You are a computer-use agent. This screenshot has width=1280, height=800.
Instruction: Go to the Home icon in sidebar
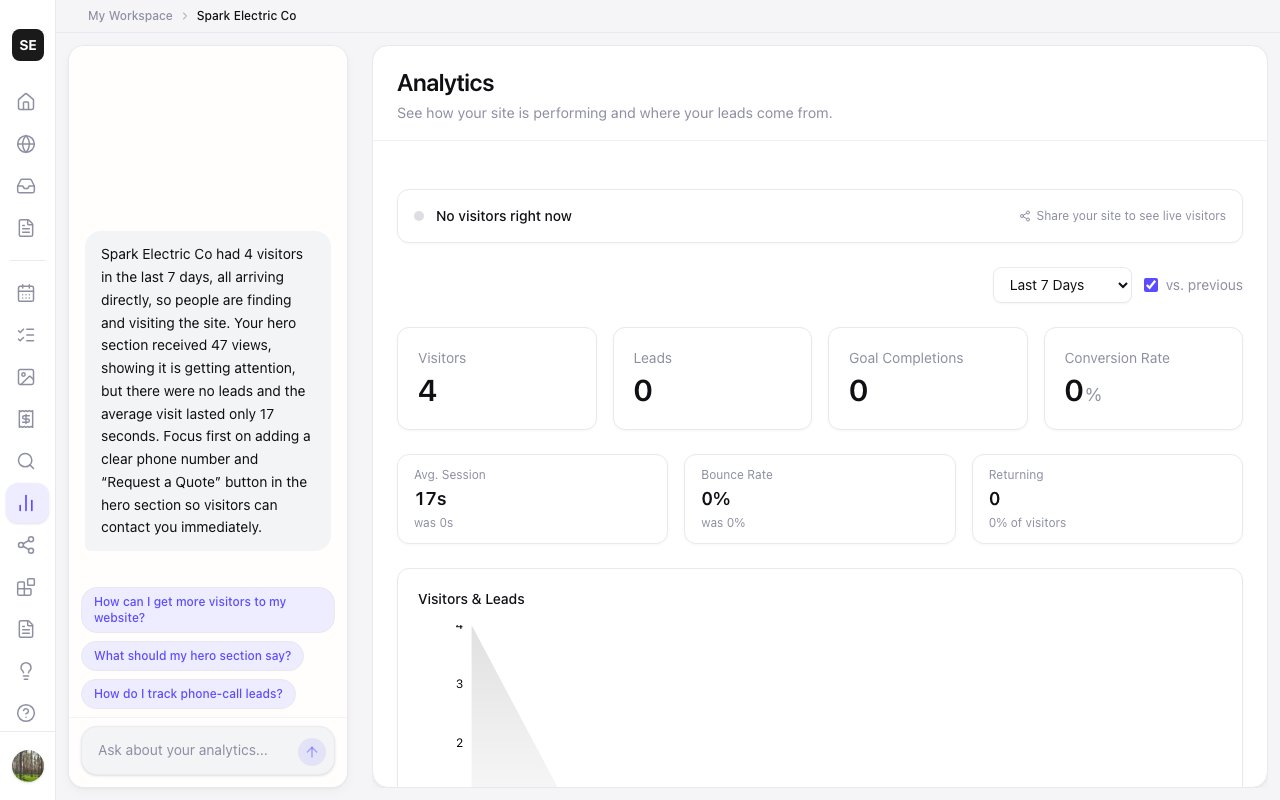pos(27,102)
